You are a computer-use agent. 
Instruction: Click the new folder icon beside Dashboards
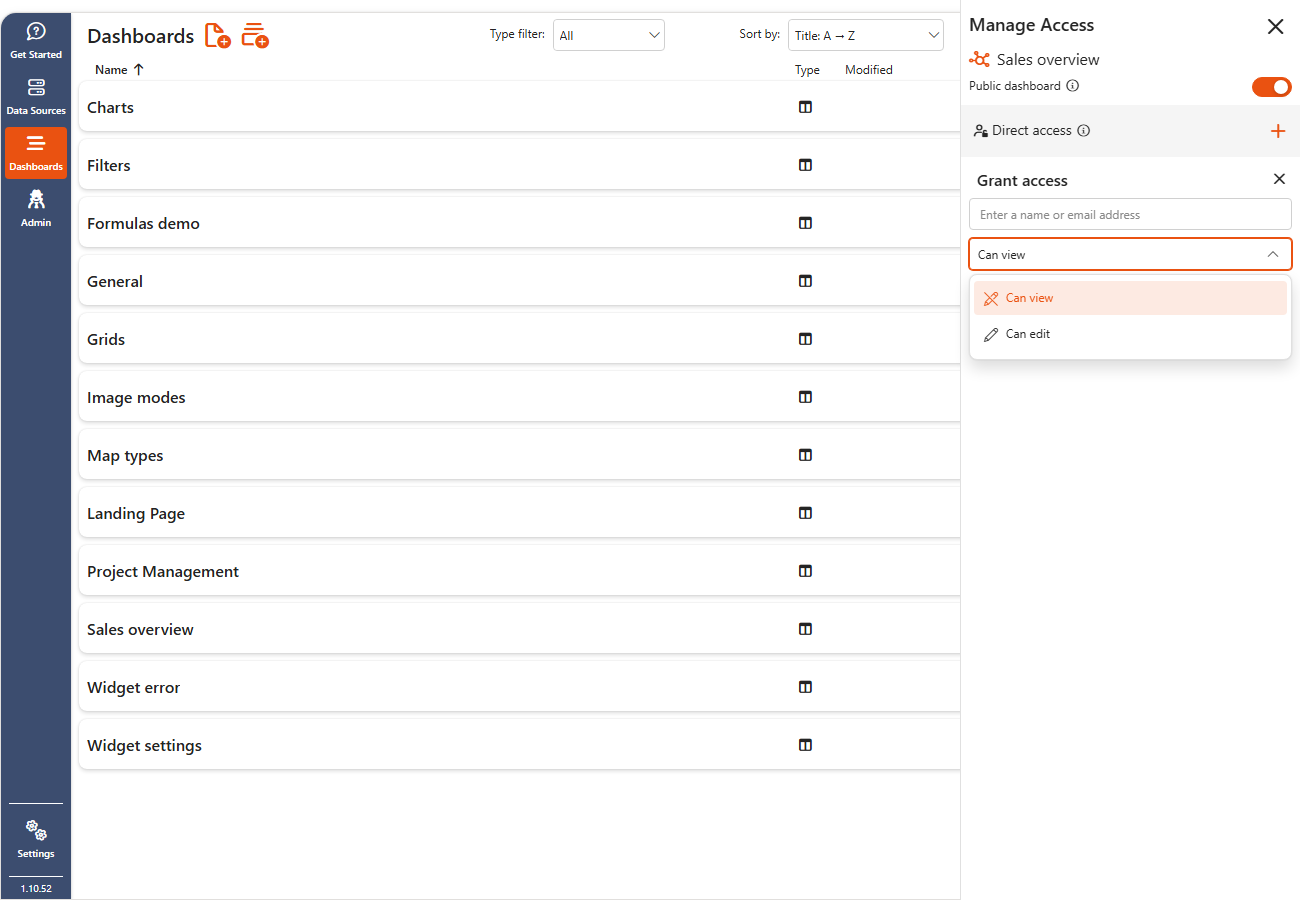point(255,36)
